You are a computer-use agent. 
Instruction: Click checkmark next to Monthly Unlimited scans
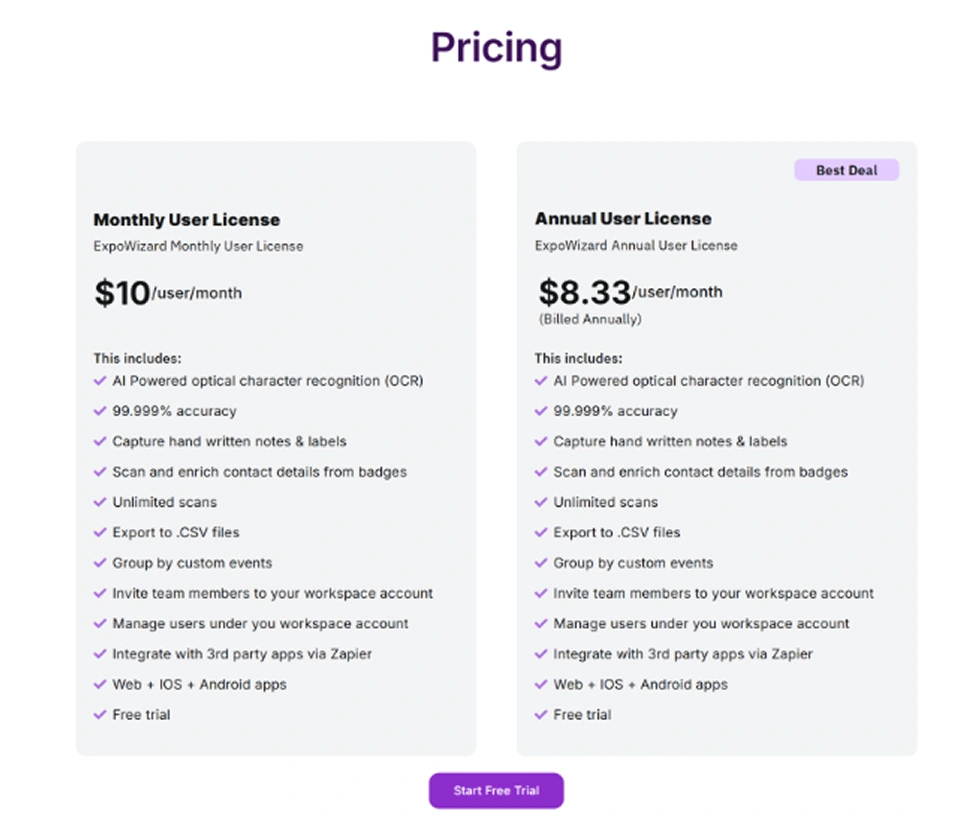[100, 503]
